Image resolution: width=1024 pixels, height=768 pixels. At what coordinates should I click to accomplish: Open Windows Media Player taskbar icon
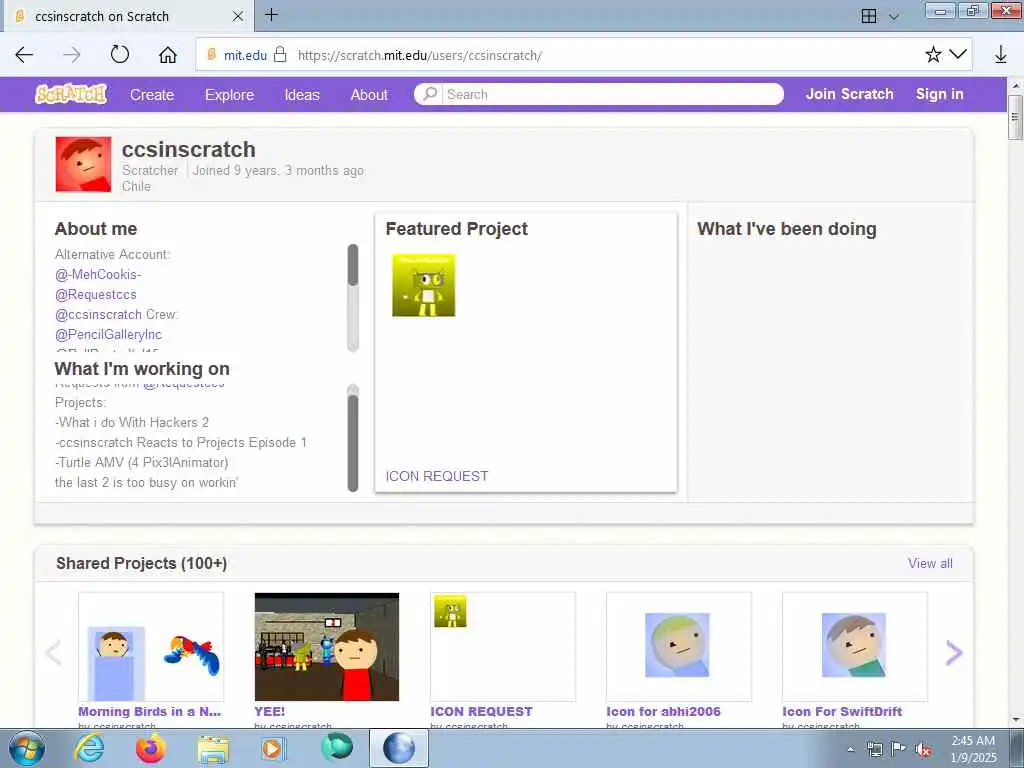273,748
